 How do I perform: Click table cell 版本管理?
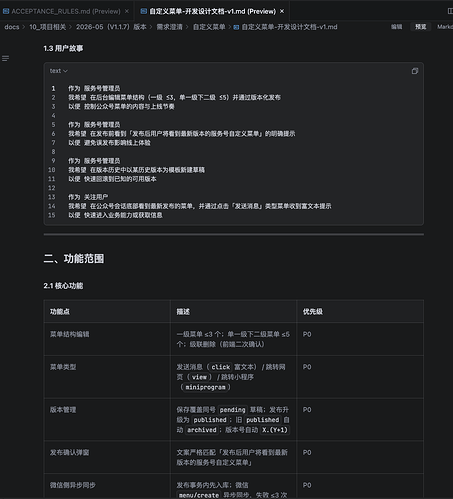(x=63, y=410)
